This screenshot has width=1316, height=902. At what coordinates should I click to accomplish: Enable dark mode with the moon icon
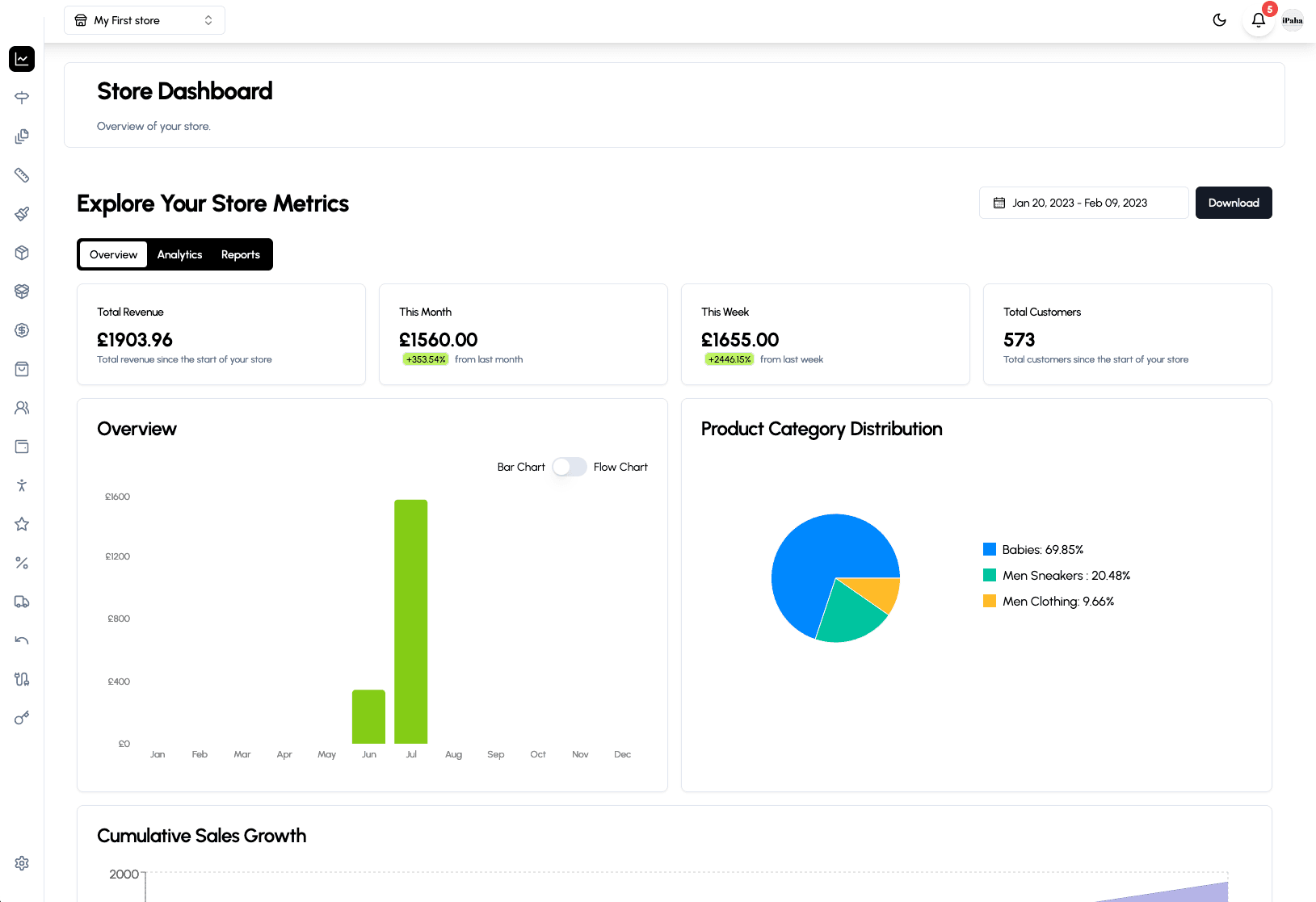point(1219,20)
